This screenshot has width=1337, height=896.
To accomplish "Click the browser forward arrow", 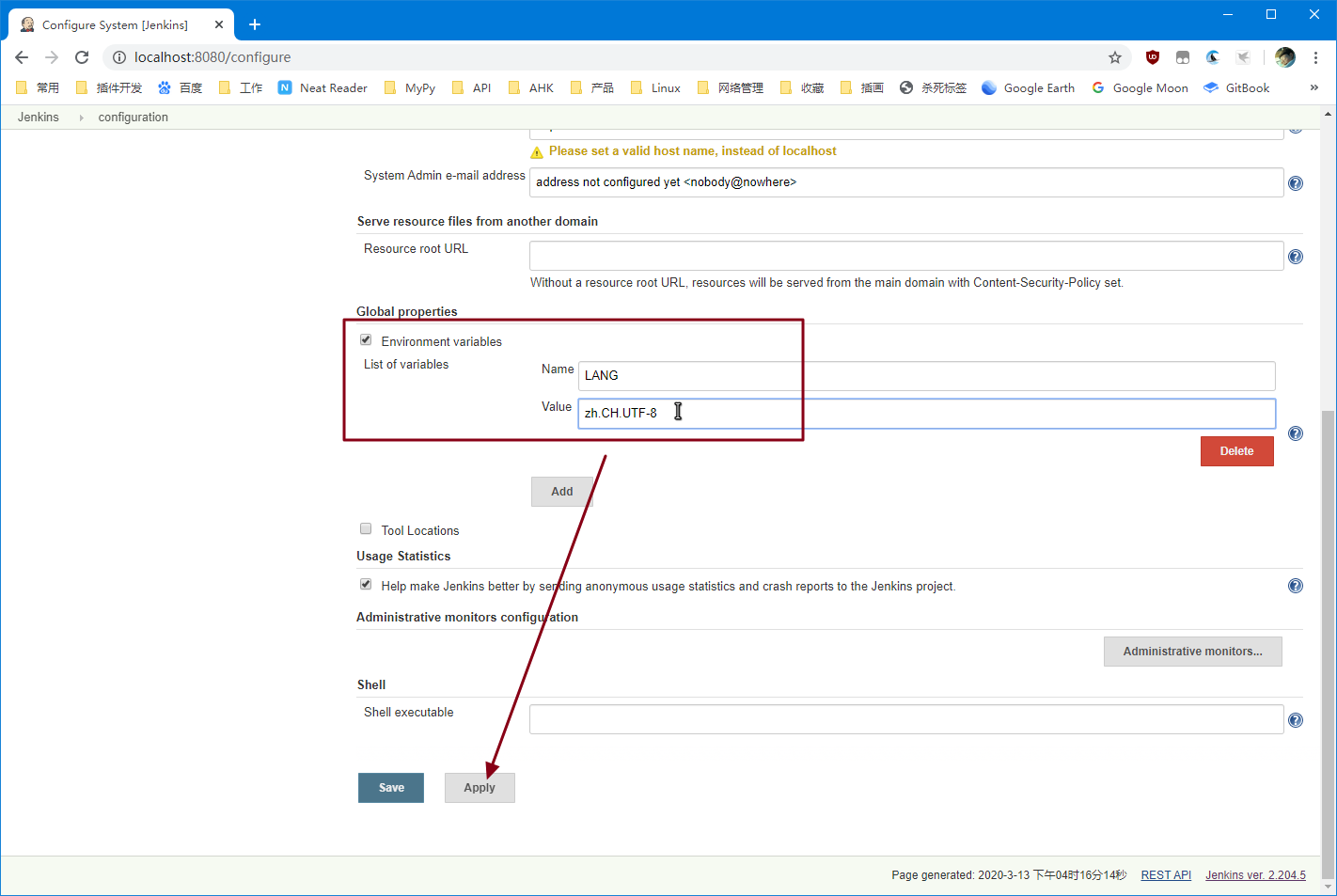I will [x=52, y=57].
